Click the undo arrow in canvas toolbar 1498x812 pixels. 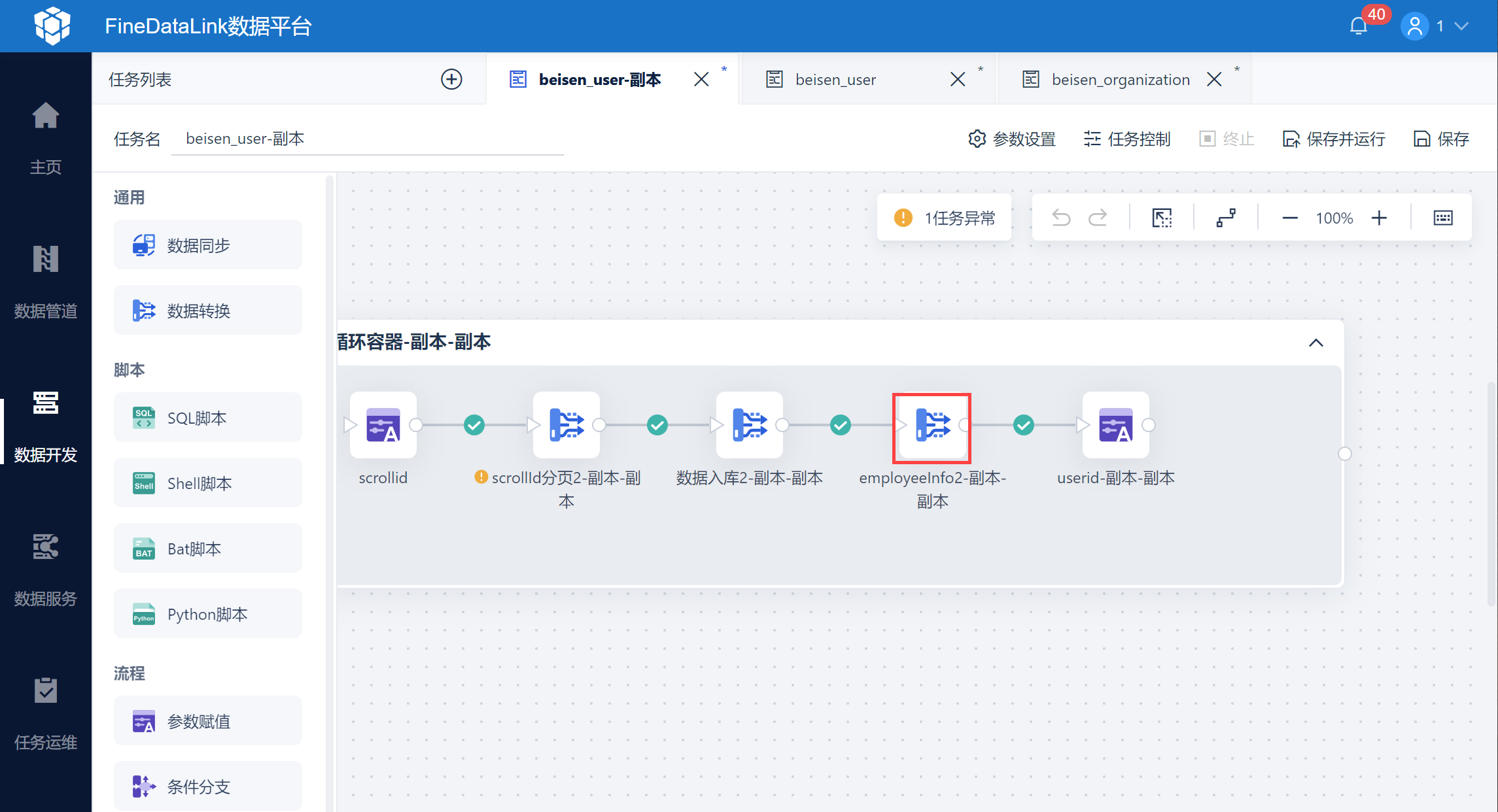[1061, 218]
